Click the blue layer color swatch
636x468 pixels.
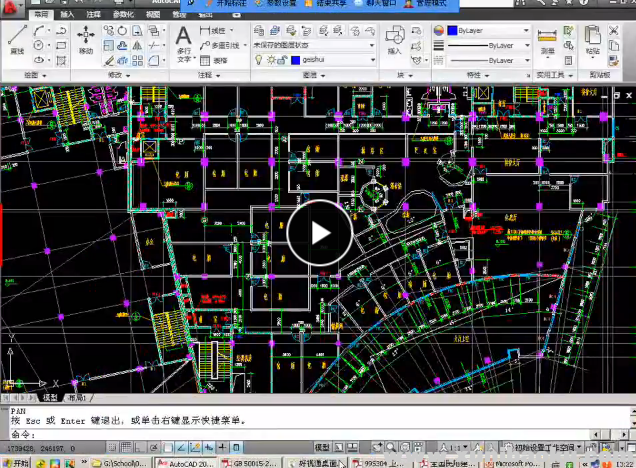click(x=295, y=61)
